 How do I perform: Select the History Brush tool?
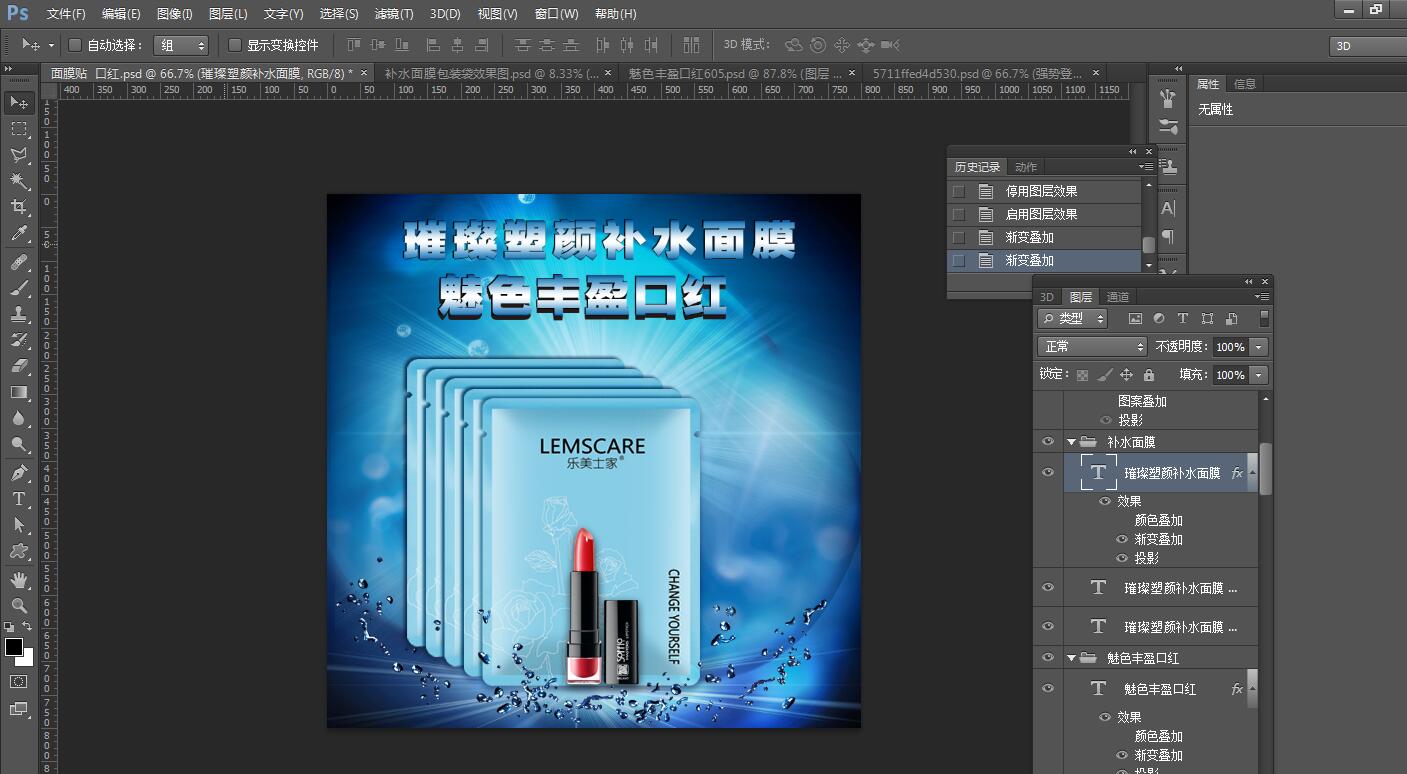pyautogui.click(x=19, y=340)
